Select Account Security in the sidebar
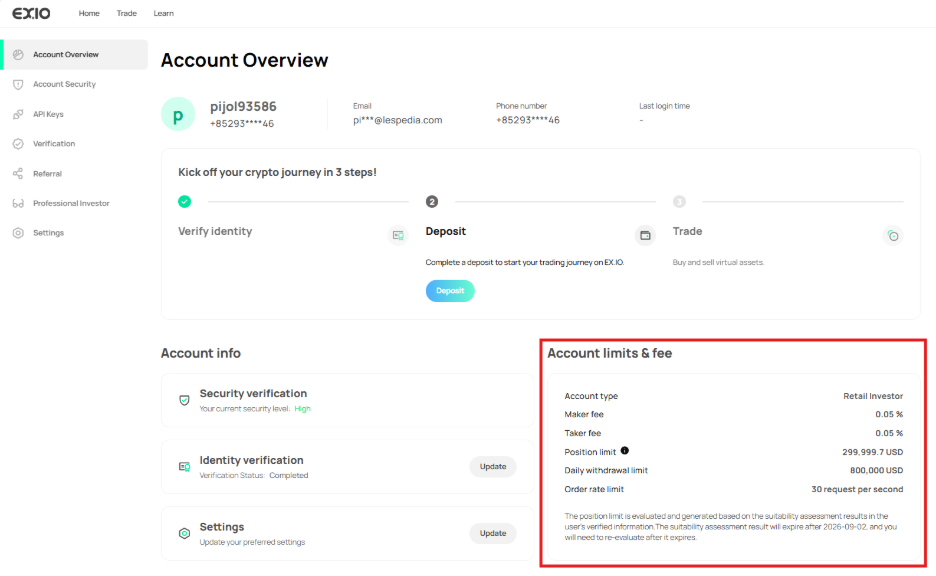This screenshot has height=576, width=936. coord(64,85)
